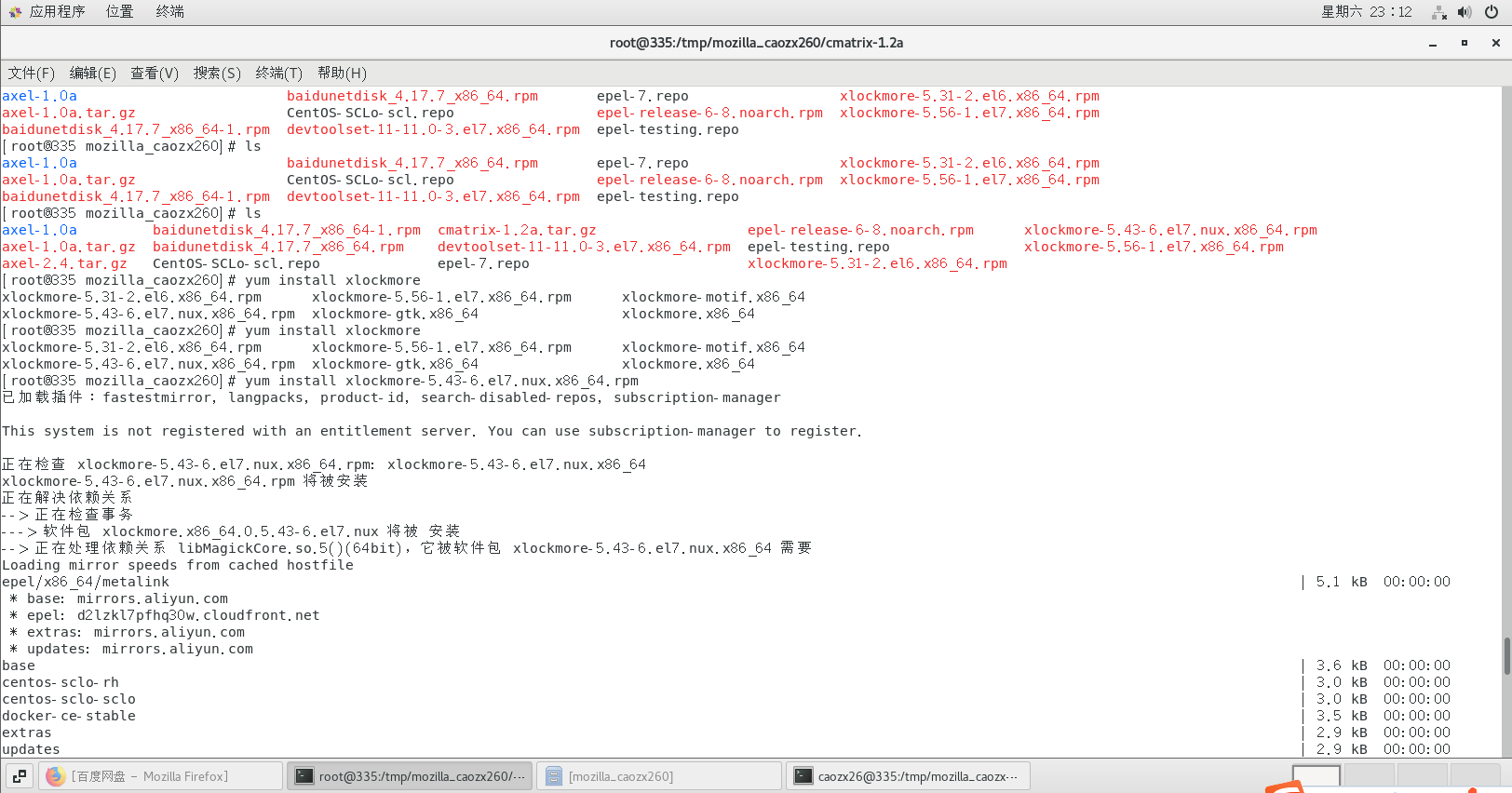Click the 'epel/x86_64/metalink' line
Image resolution: width=1512 pixels, height=793 pixels.
[x=86, y=582]
